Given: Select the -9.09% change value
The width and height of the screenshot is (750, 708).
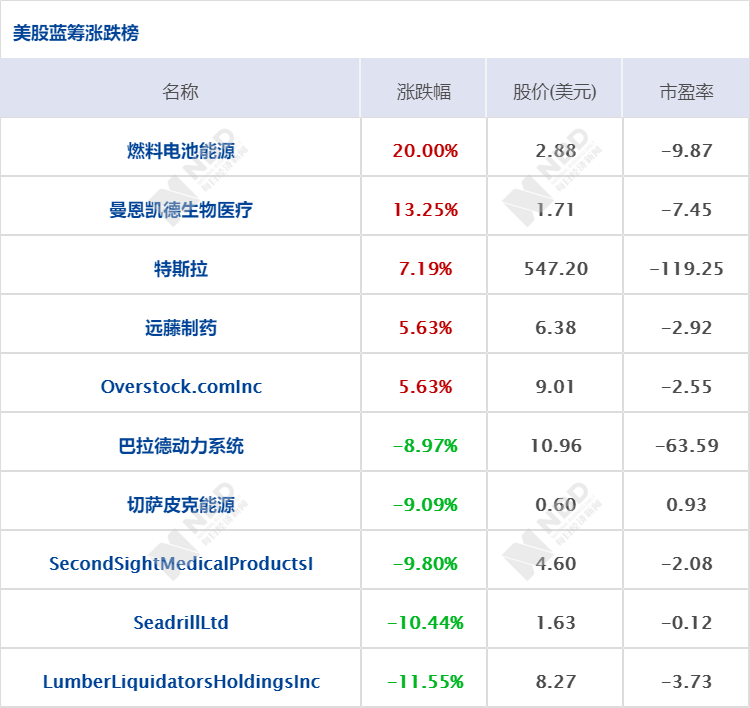Looking at the screenshot, I should [425, 505].
